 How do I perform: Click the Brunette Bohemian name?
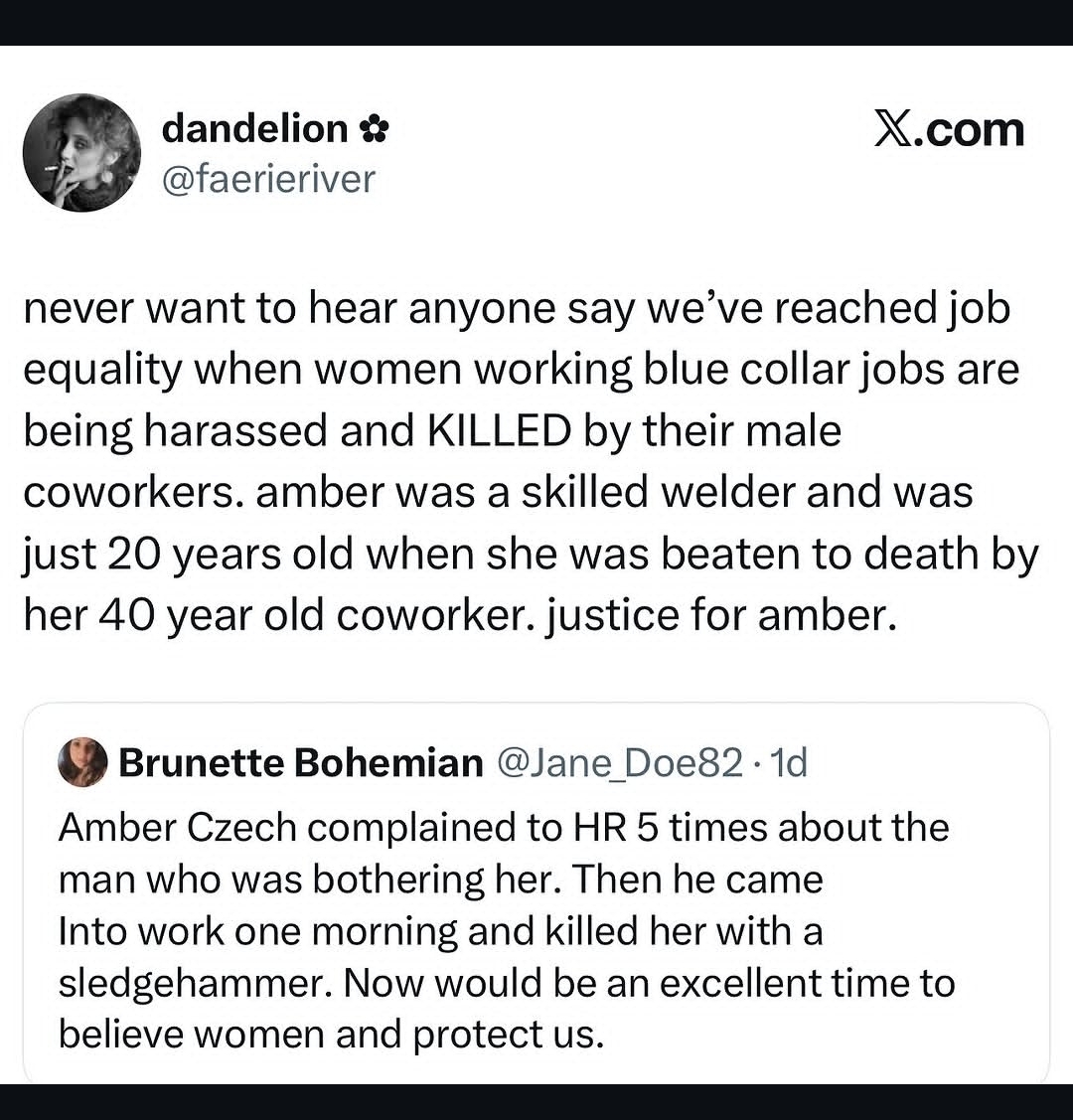click(x=300, y=763)
